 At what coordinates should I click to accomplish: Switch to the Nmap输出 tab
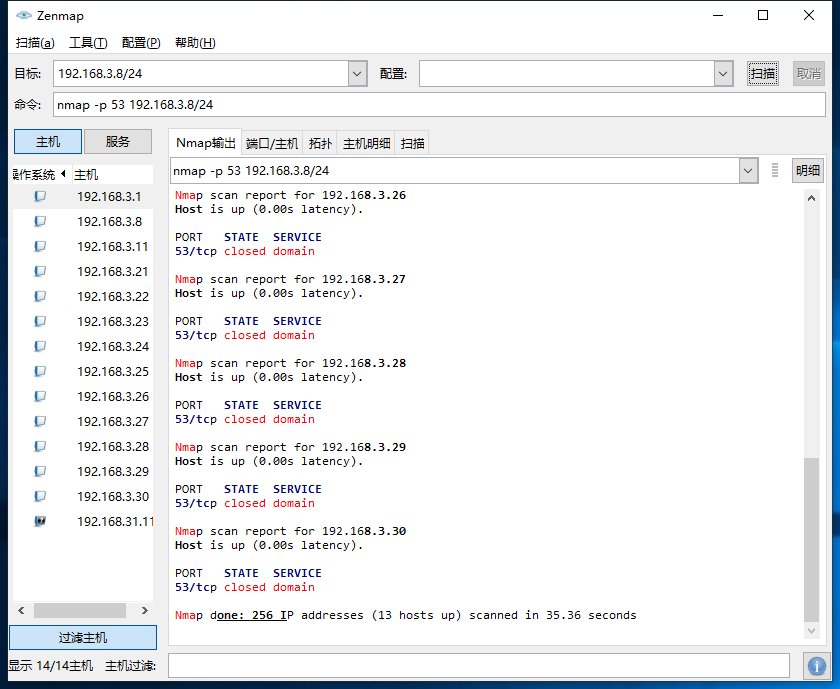point(206,143)
